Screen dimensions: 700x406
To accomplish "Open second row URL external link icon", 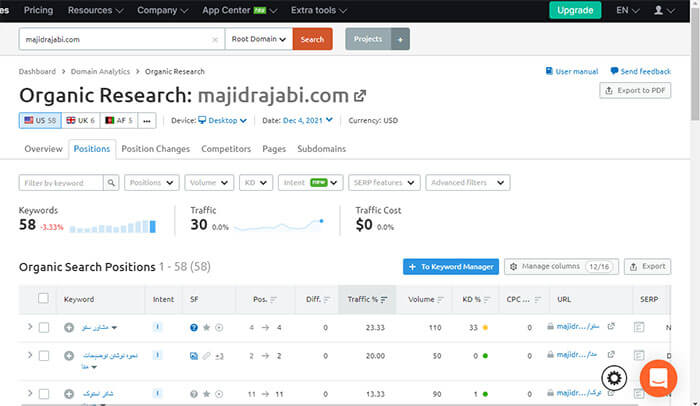I will coord(611,354).
